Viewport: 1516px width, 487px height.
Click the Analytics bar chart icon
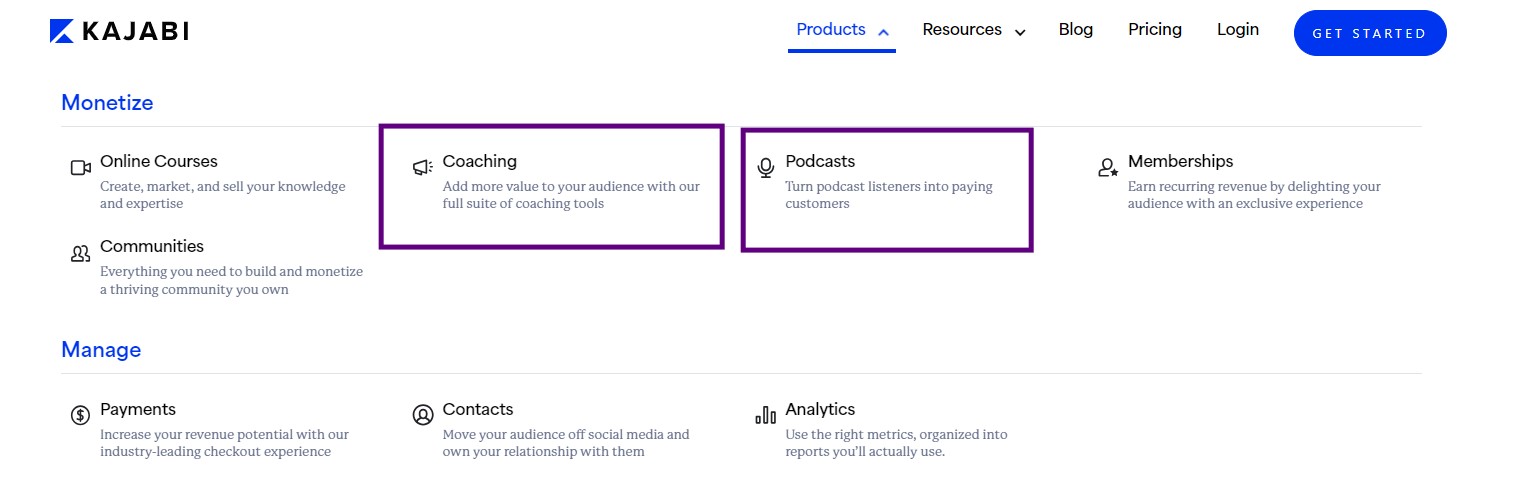[765, 415]
